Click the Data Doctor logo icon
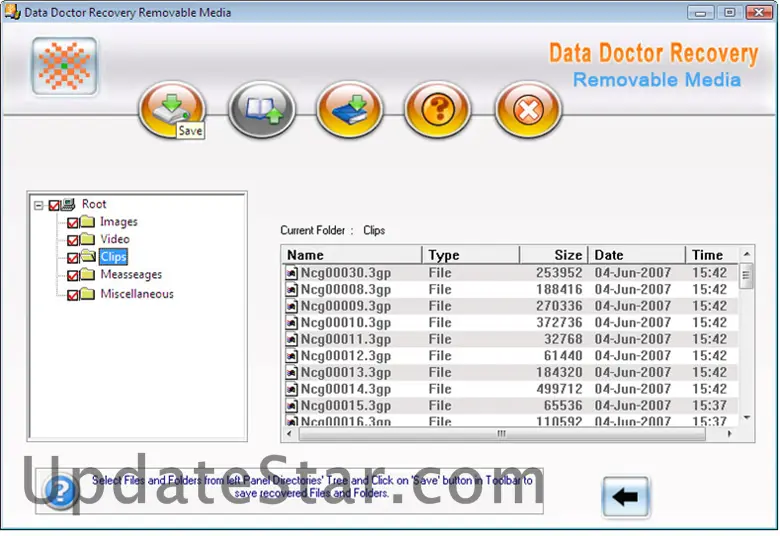 pyautogui.click(x=64, y=67)
